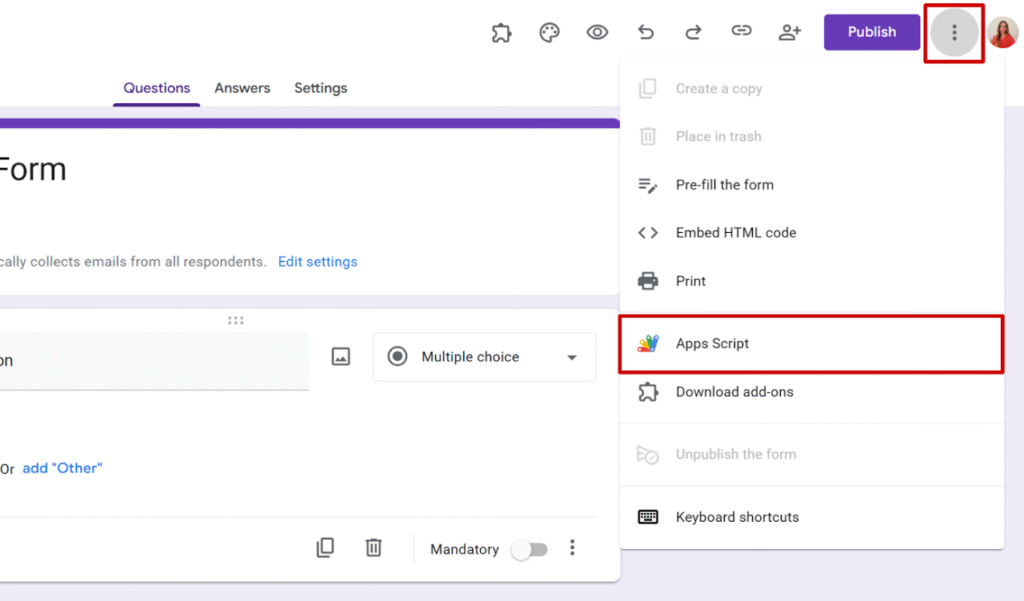The width and height of the screenshot is (1024, 601).
Task: Preview the form with the eye icon
Action: point(597,32)
